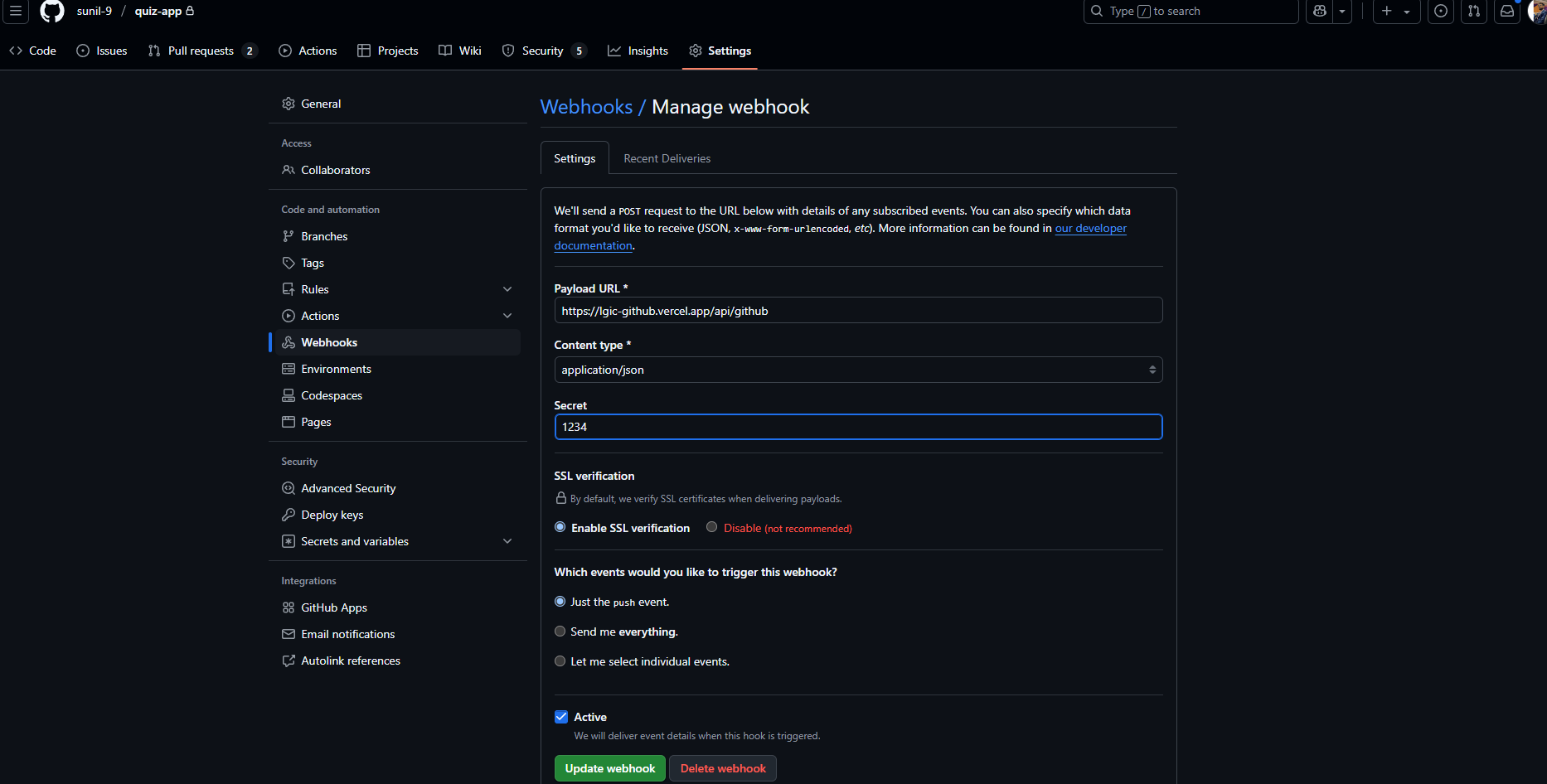
Task: Click Delete webhook button
Action: 723,768
